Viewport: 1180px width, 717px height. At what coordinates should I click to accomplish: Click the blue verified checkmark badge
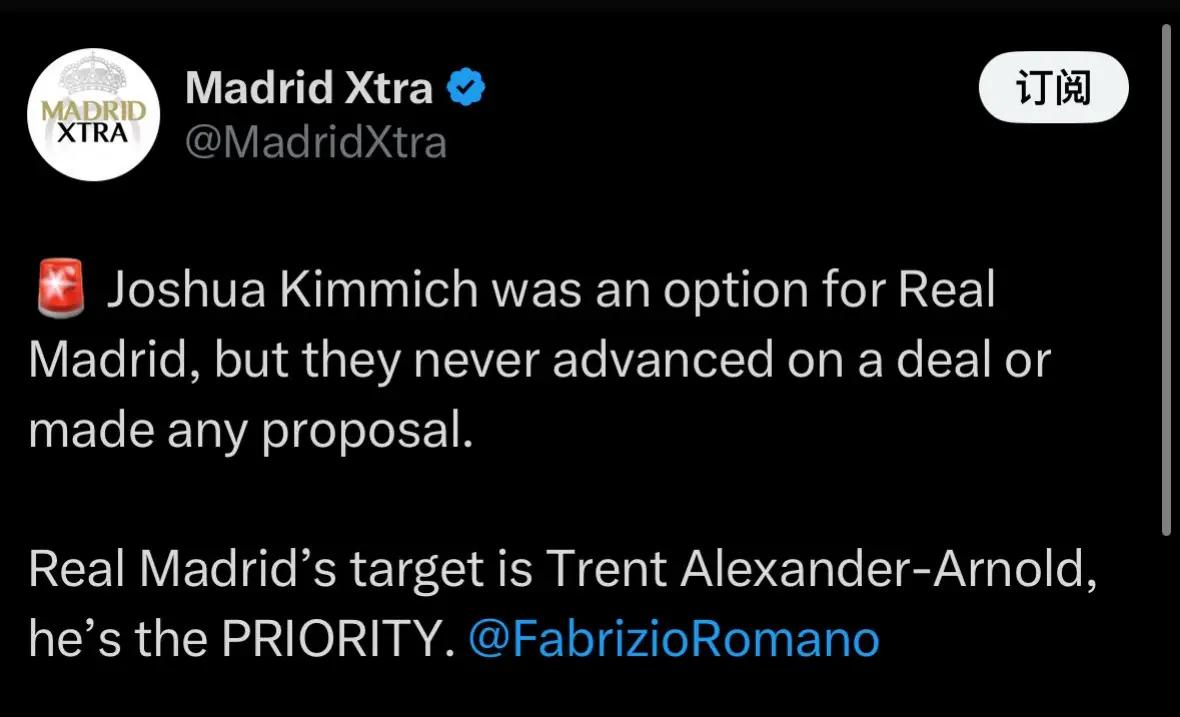coord(466,87)
